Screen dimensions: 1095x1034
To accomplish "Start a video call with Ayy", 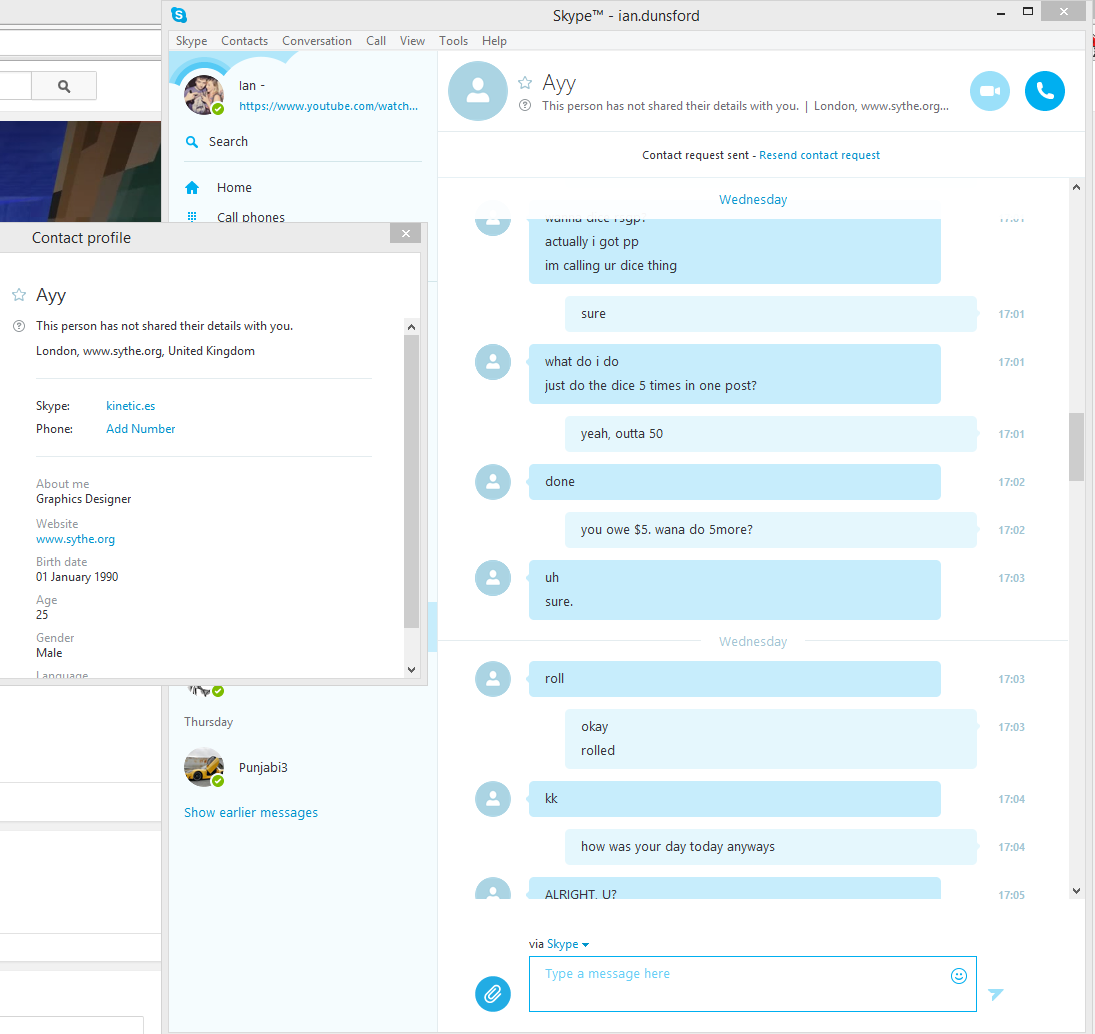I will click(x=990, y=91).
